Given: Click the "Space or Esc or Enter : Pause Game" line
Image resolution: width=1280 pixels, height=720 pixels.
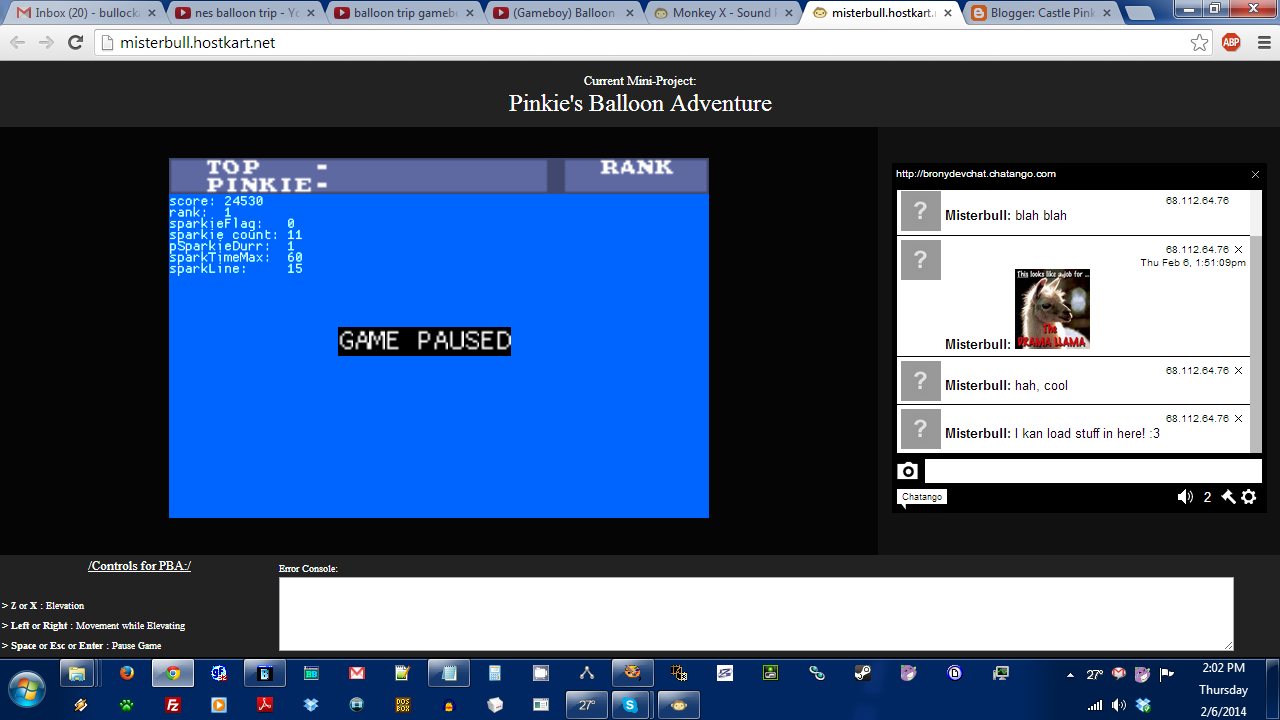Looking at the screenshot, I should [82, 646].
